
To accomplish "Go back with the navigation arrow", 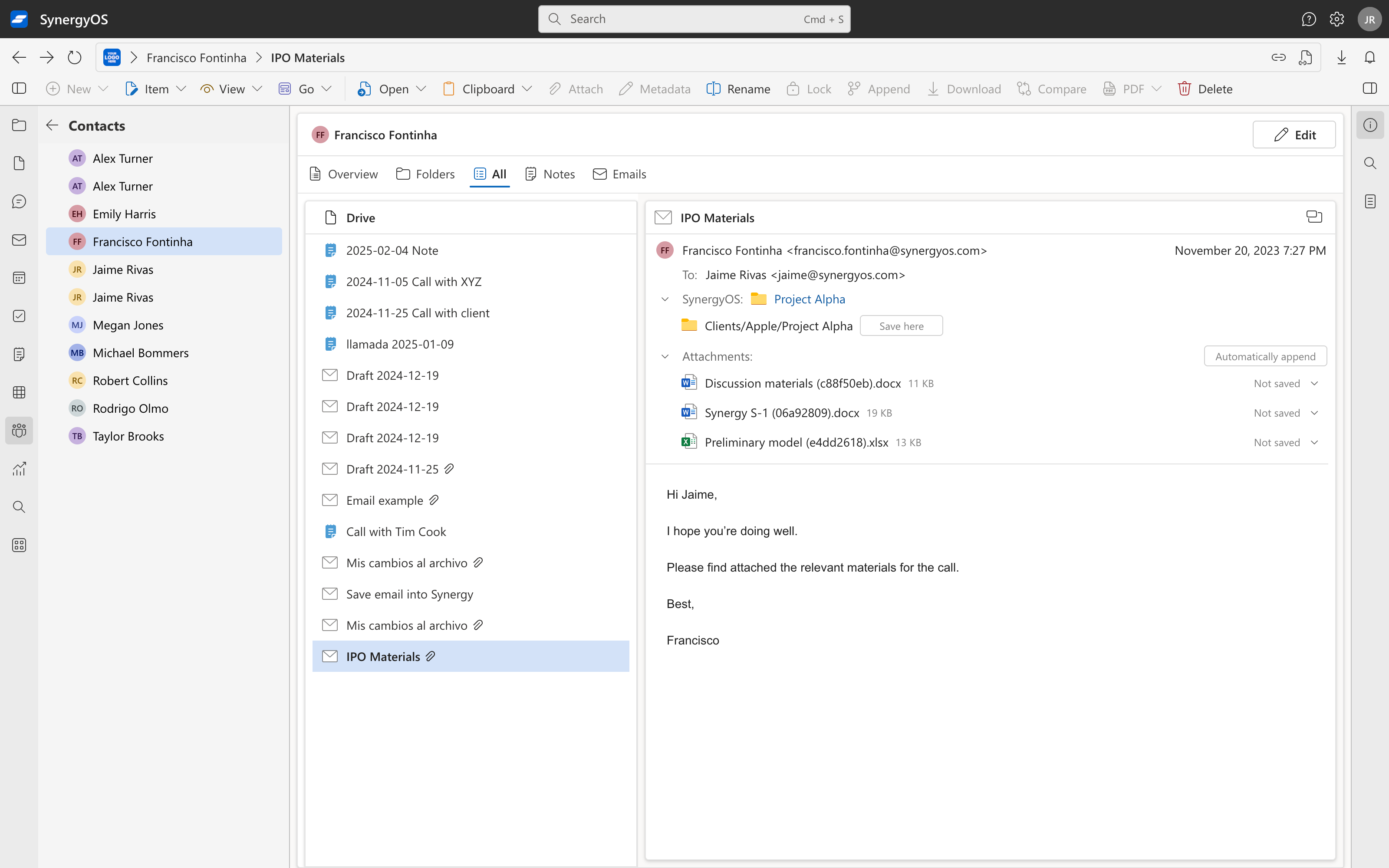I will pos(19,57).
